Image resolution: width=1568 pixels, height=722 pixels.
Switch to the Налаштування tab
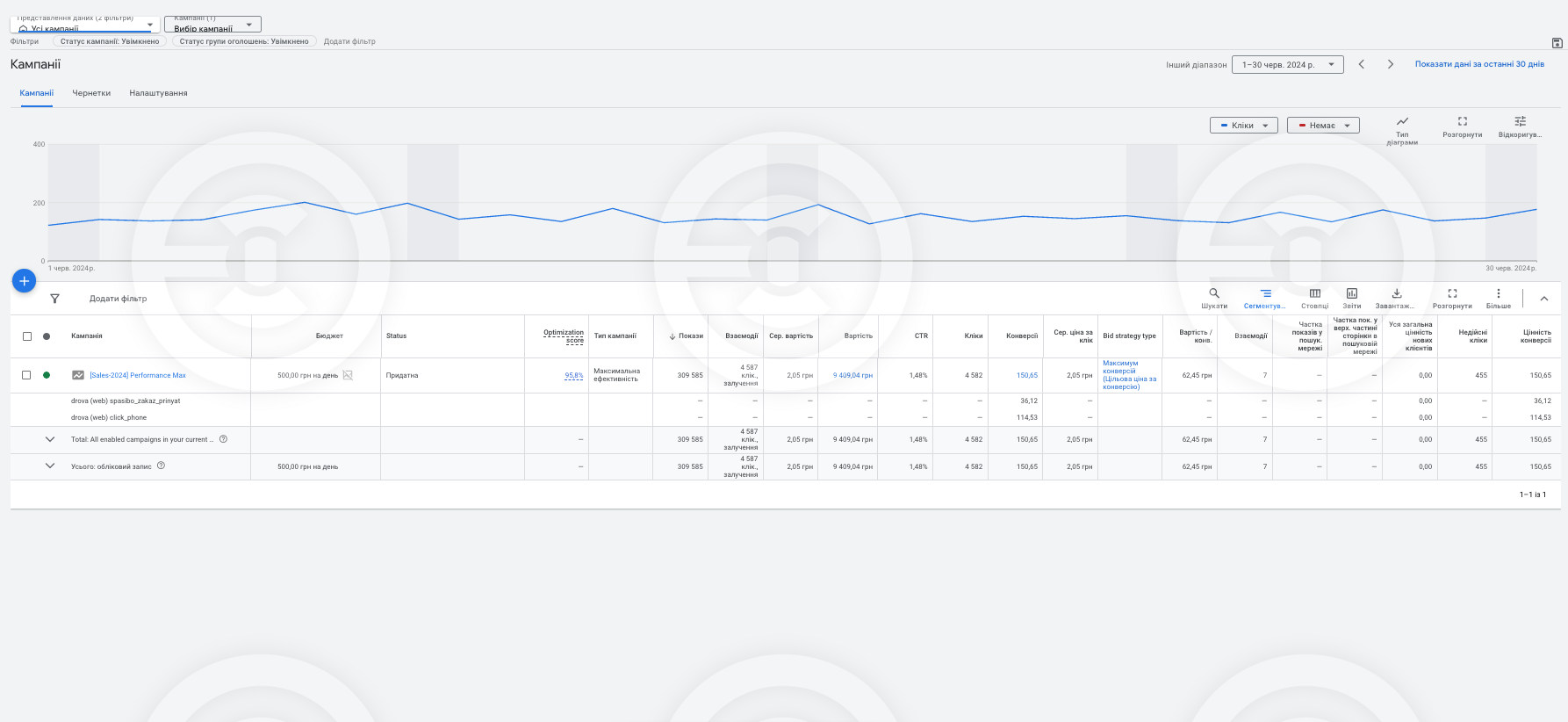[158, 93]
